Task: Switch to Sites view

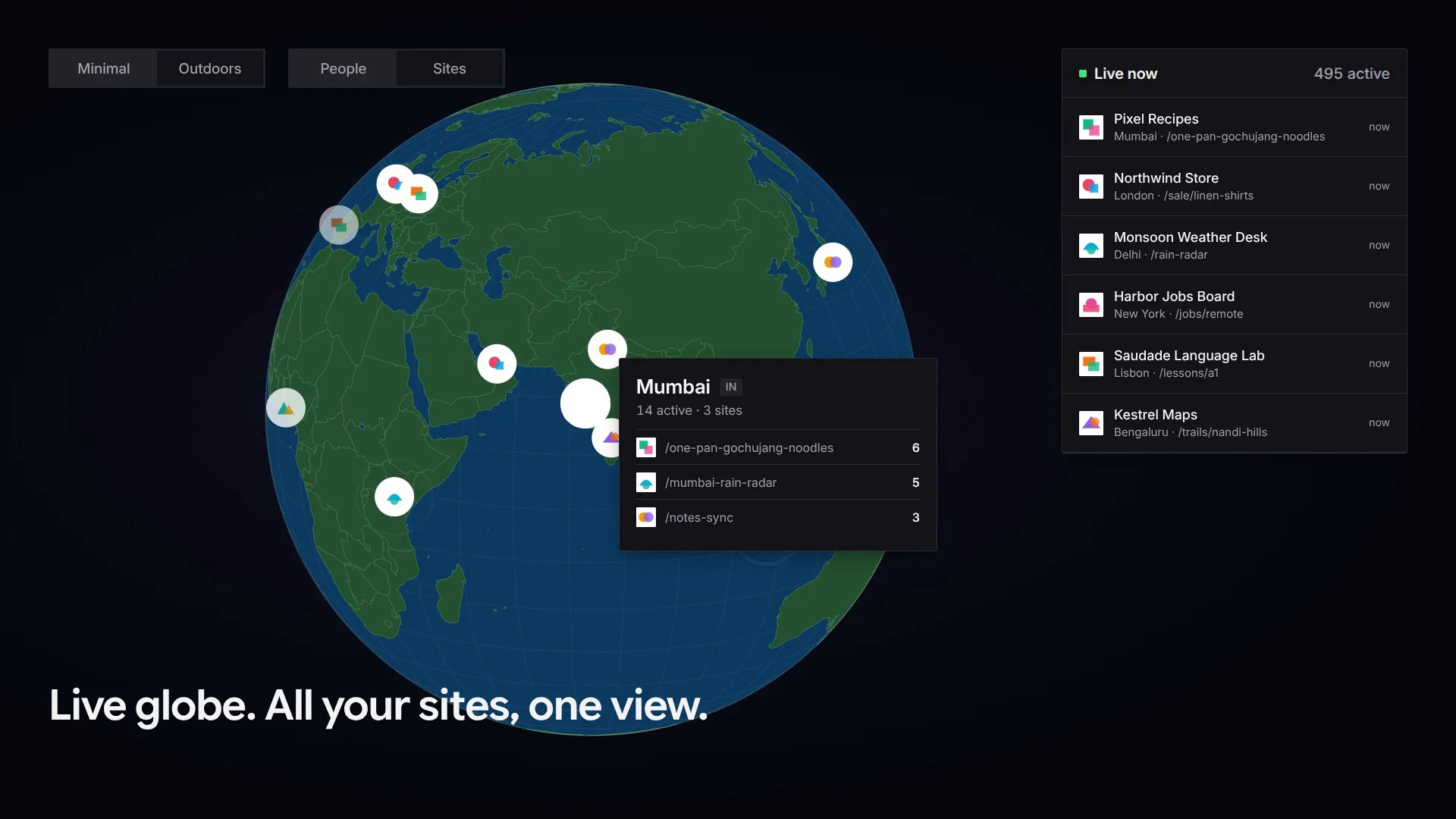Action: tap(450, 68)
